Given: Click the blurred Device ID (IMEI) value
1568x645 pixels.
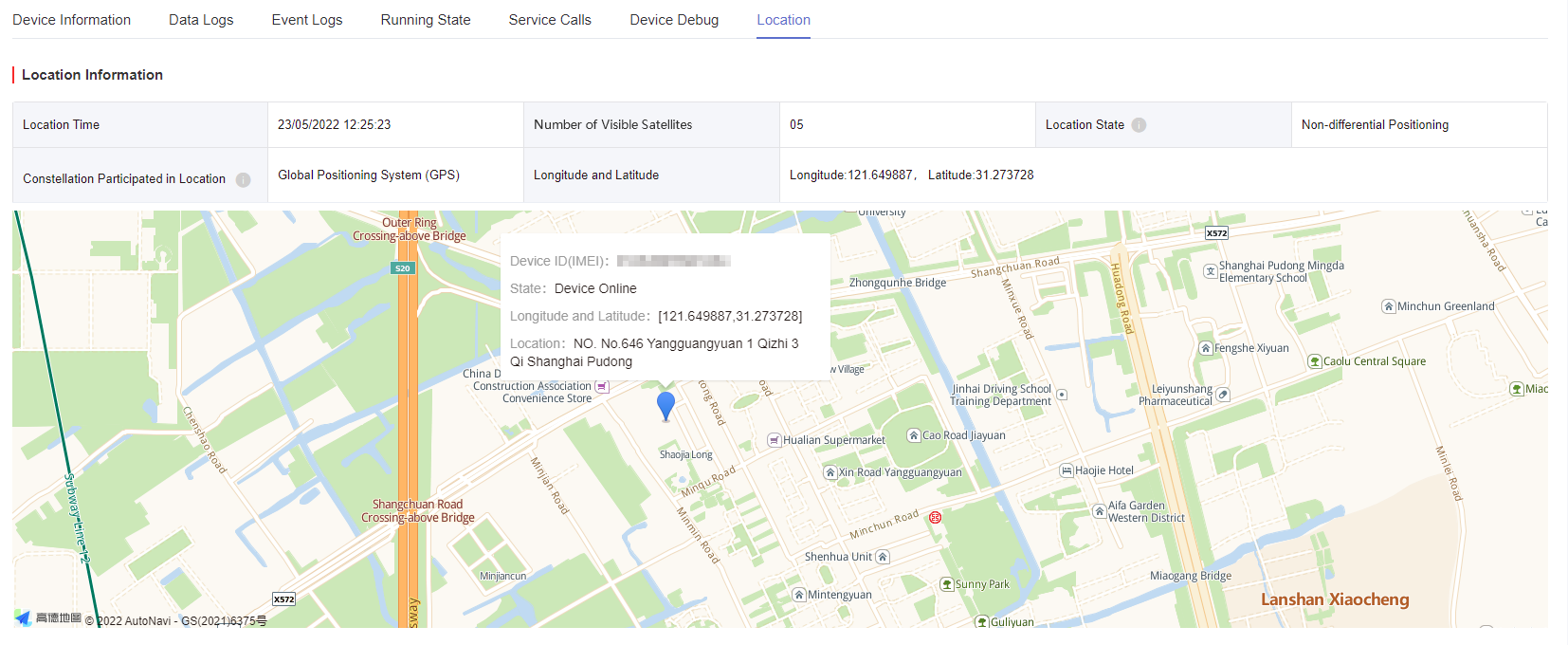Looking at the screenshot, I should [673, 261].
